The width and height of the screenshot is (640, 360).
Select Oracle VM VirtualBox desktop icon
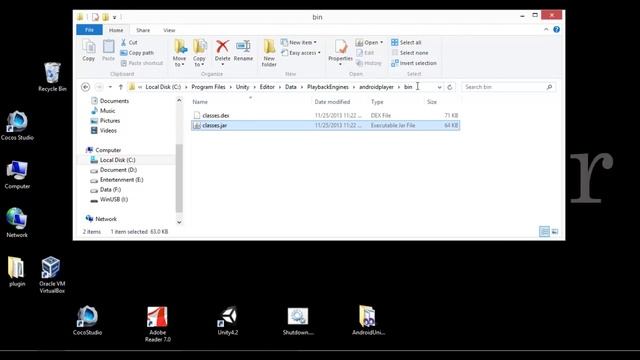[x=52, y=275]
